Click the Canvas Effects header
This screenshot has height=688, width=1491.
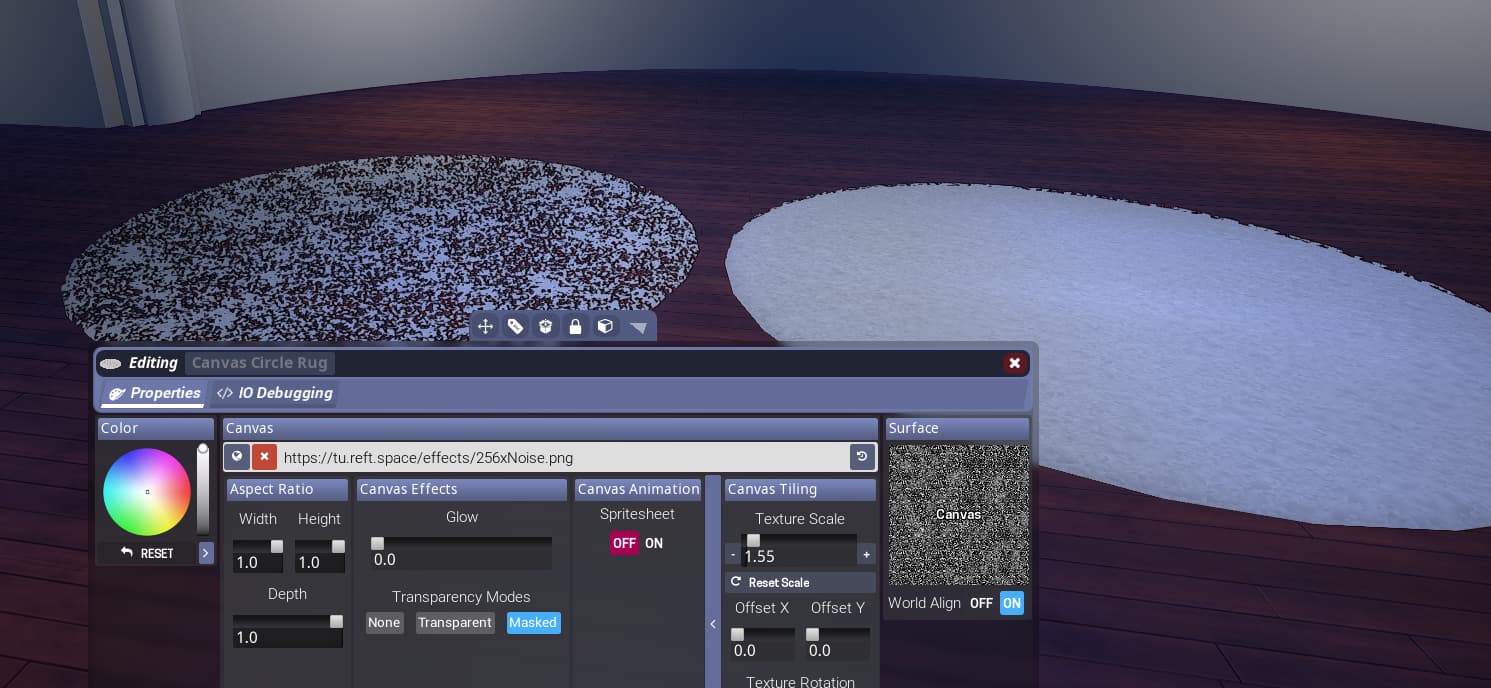click(461, 489)
